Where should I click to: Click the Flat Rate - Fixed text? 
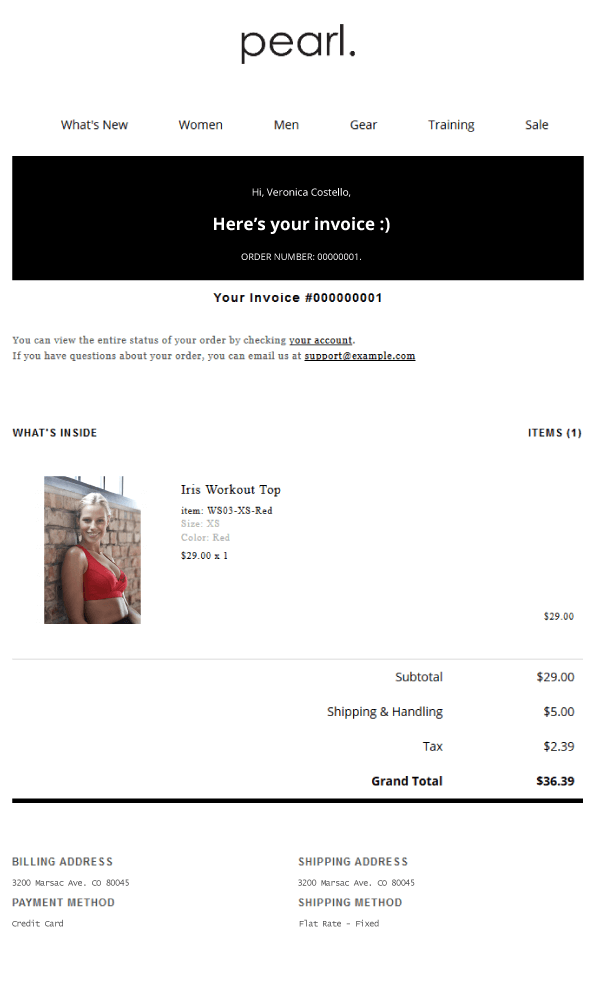coord(339,923)
